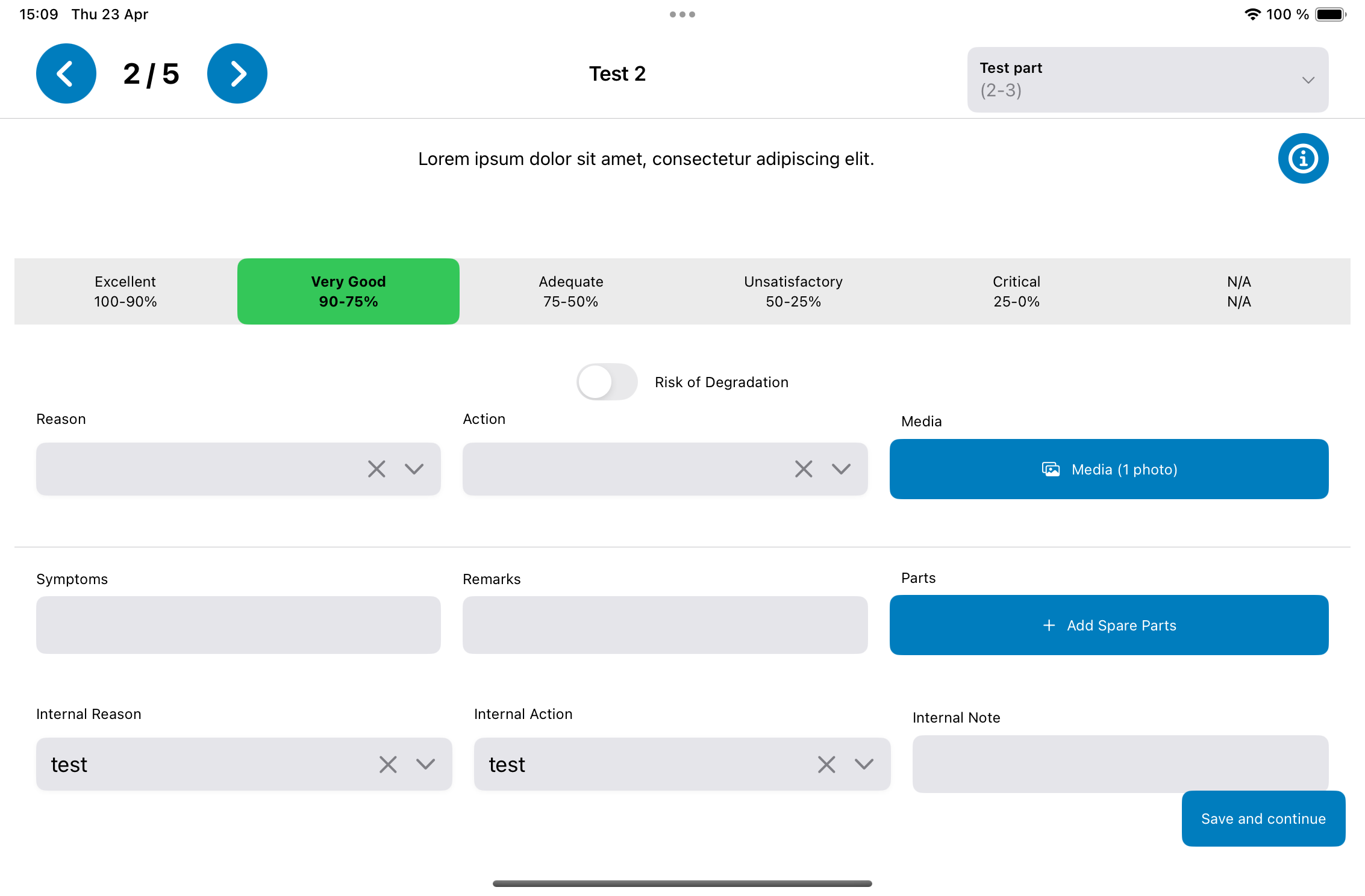
Task: Enable the Risk of Degradation toggle
Action: click(607, 382)
